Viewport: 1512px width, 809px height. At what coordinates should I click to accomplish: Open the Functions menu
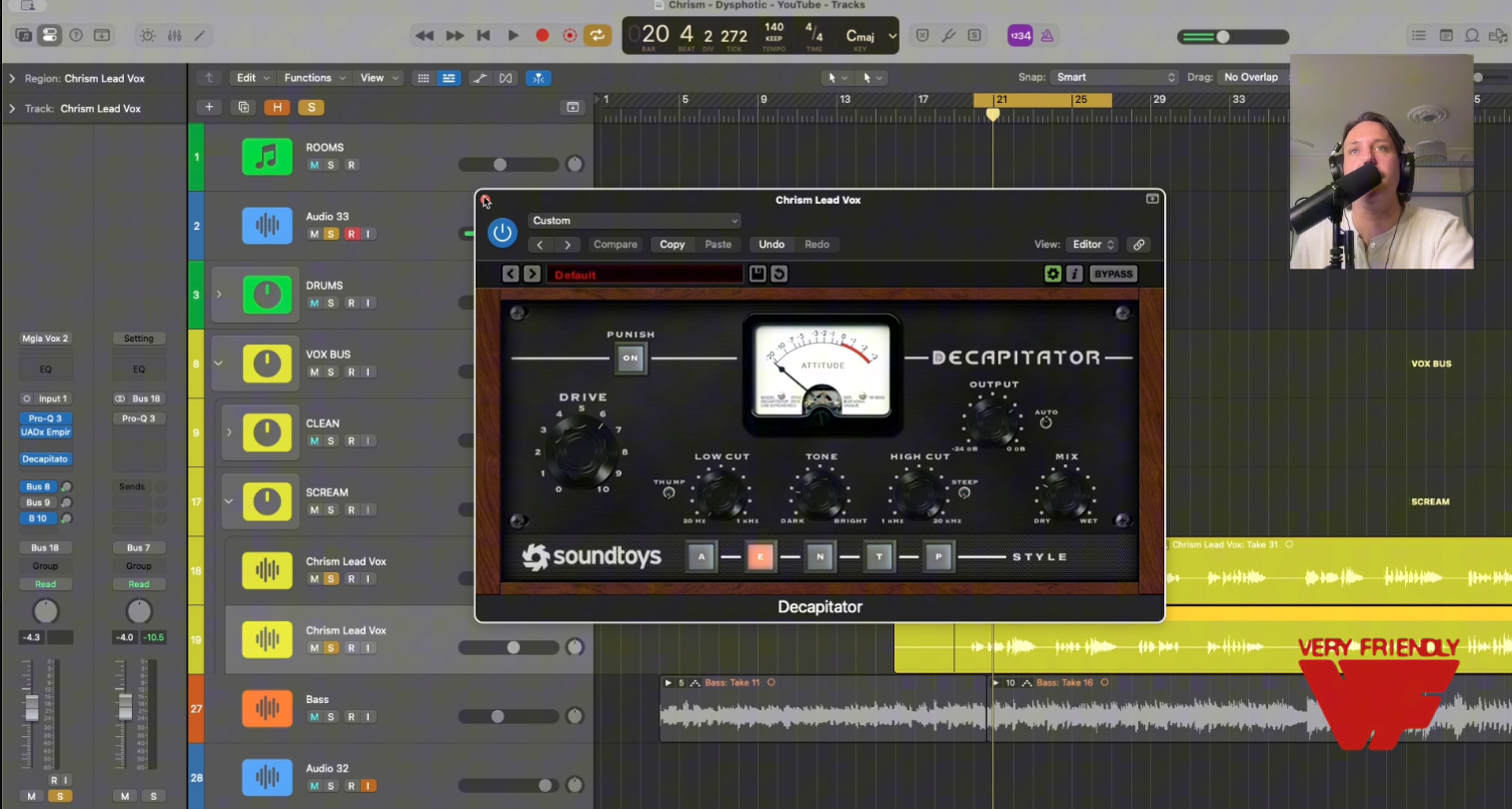(314, 78)
